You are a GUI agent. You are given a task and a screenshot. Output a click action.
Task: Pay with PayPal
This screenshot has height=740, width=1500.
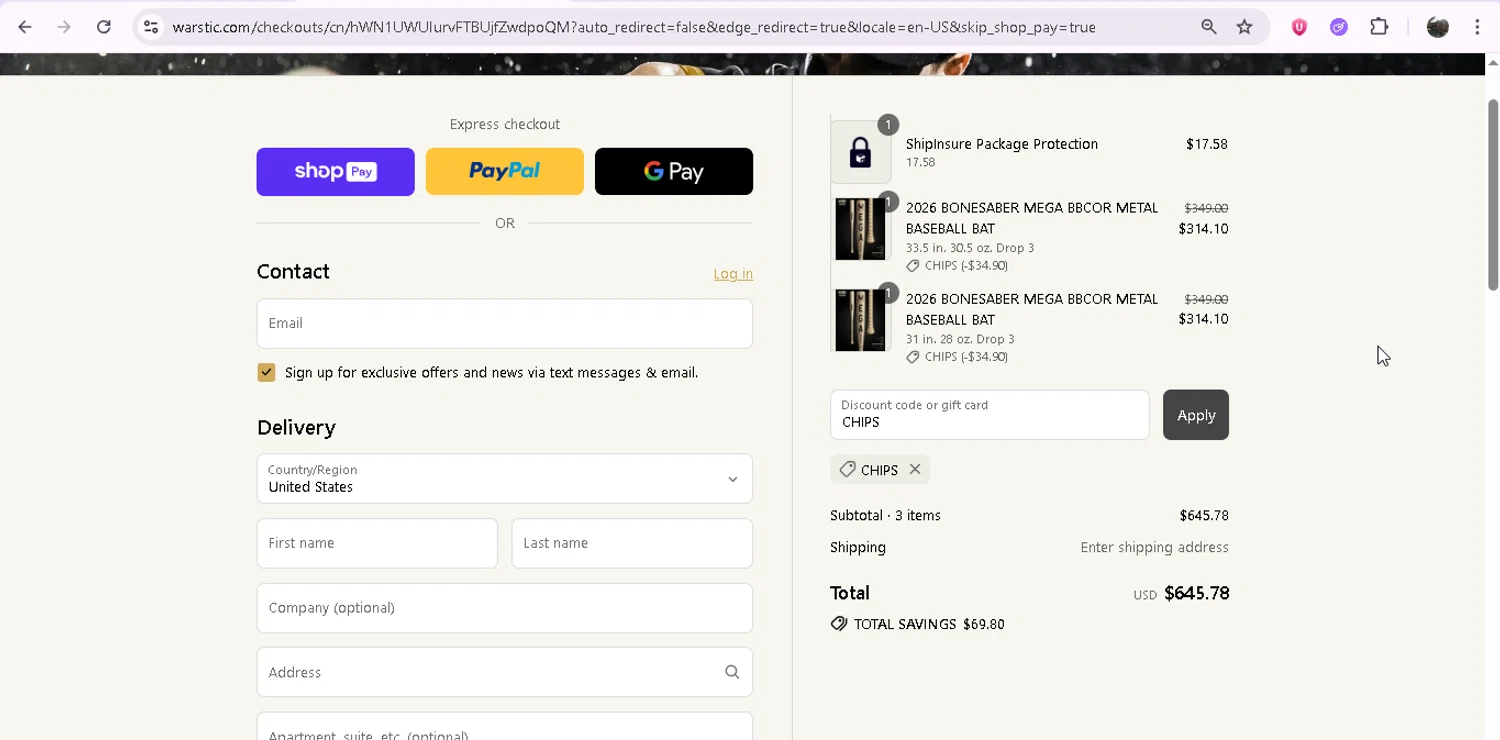[x=504, y=172]
